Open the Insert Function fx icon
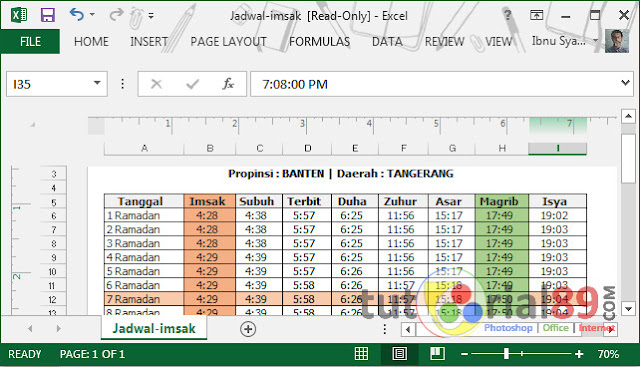 (x=228, y=84)
